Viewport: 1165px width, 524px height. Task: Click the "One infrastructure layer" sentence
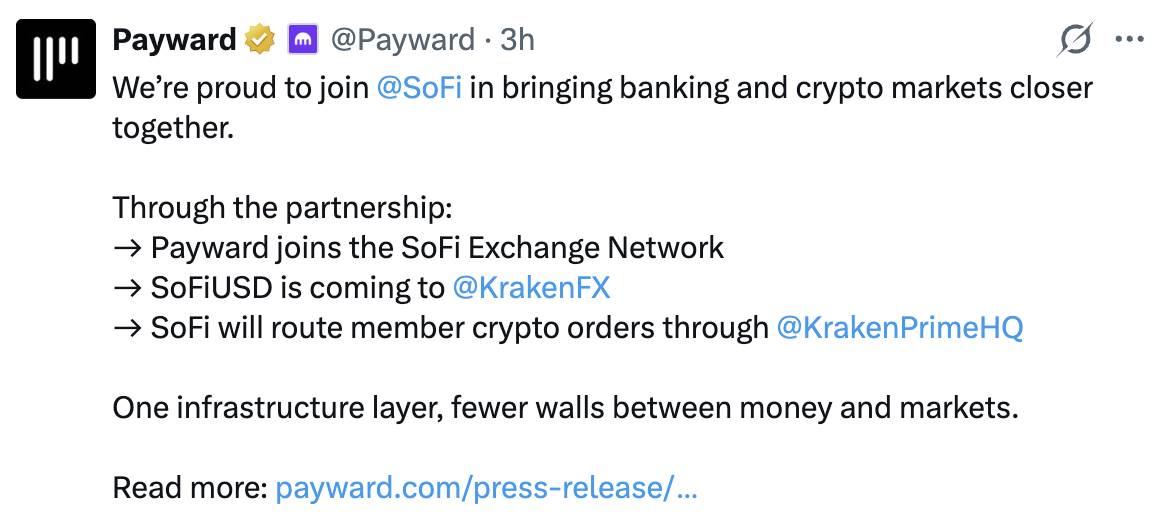[x=565, y=408]
